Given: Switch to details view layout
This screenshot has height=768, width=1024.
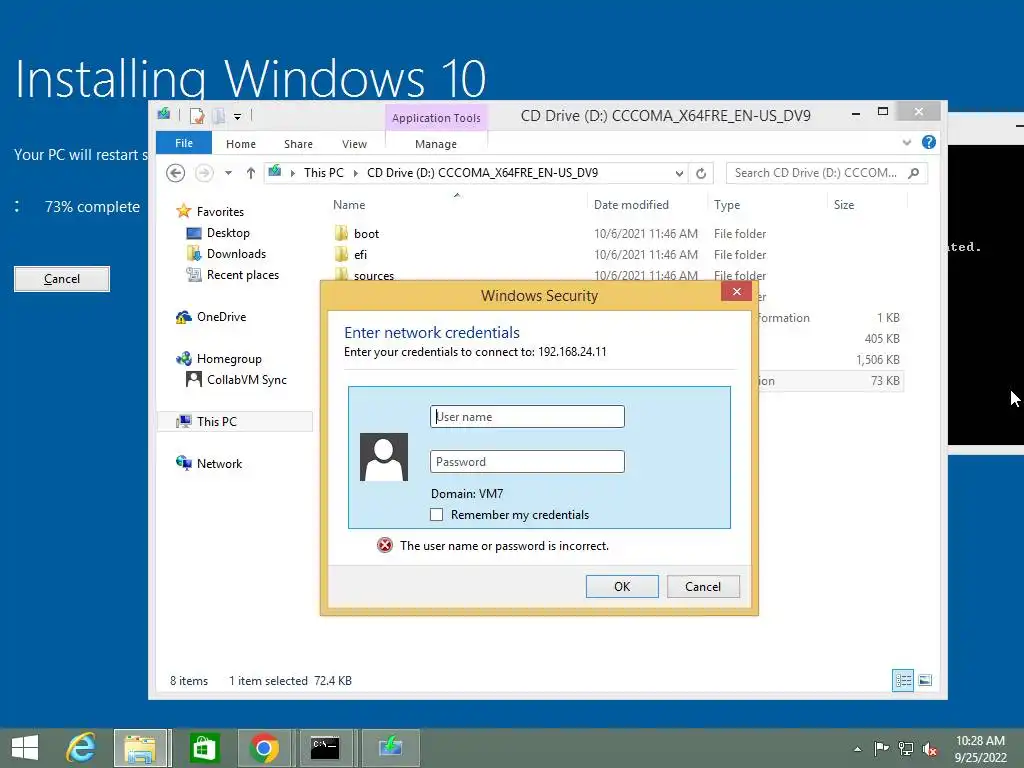Looking at the screenshot, I should (903, 680).
